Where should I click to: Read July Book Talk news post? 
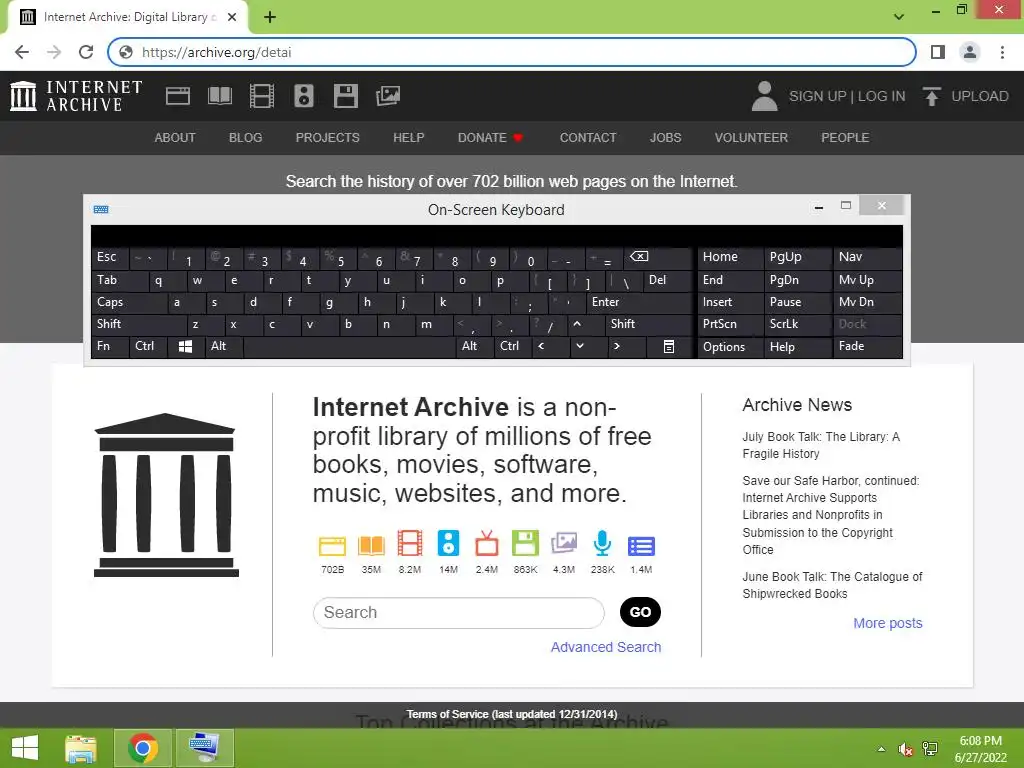point(821,445)
